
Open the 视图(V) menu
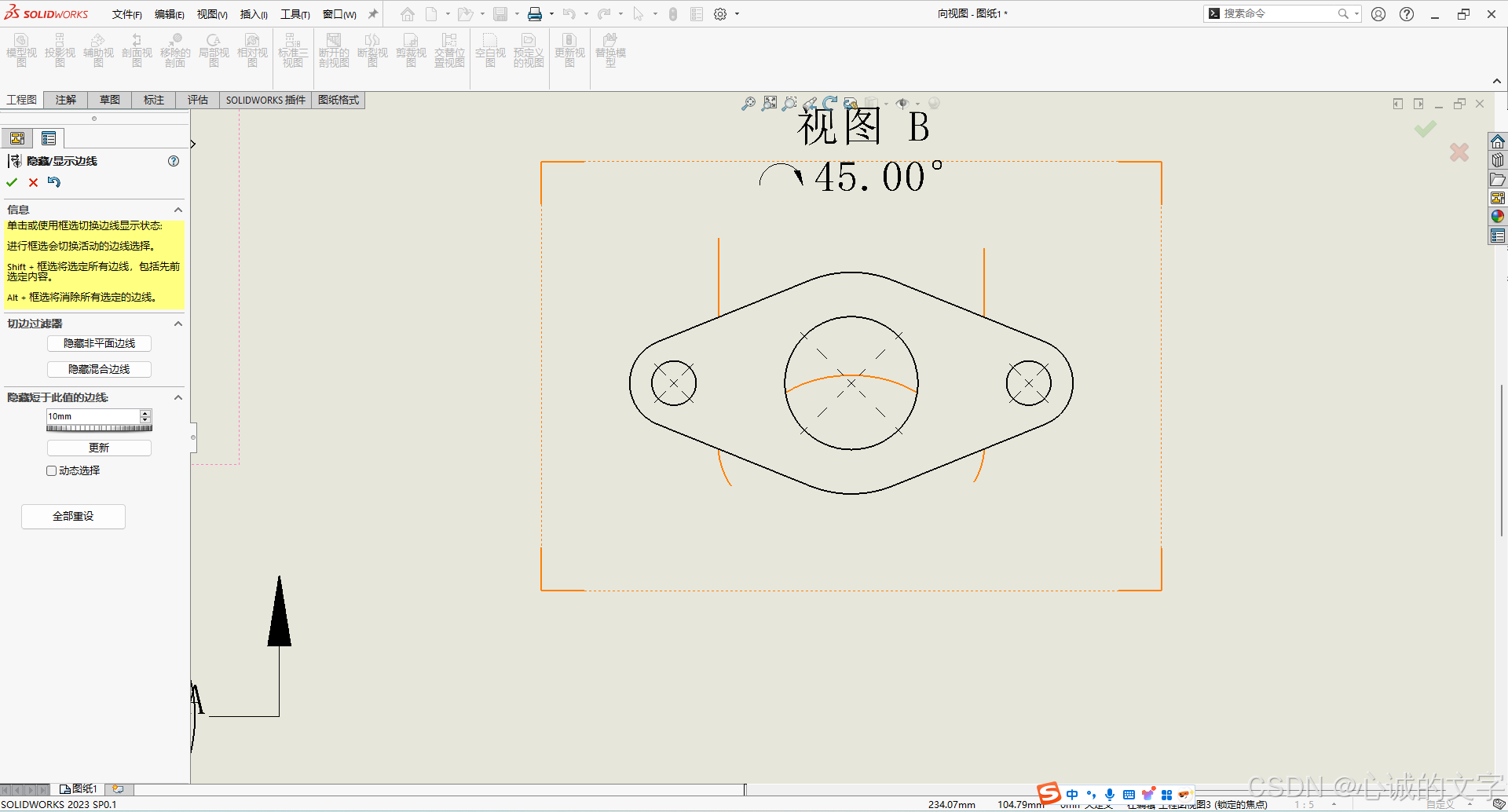[212, 14]
